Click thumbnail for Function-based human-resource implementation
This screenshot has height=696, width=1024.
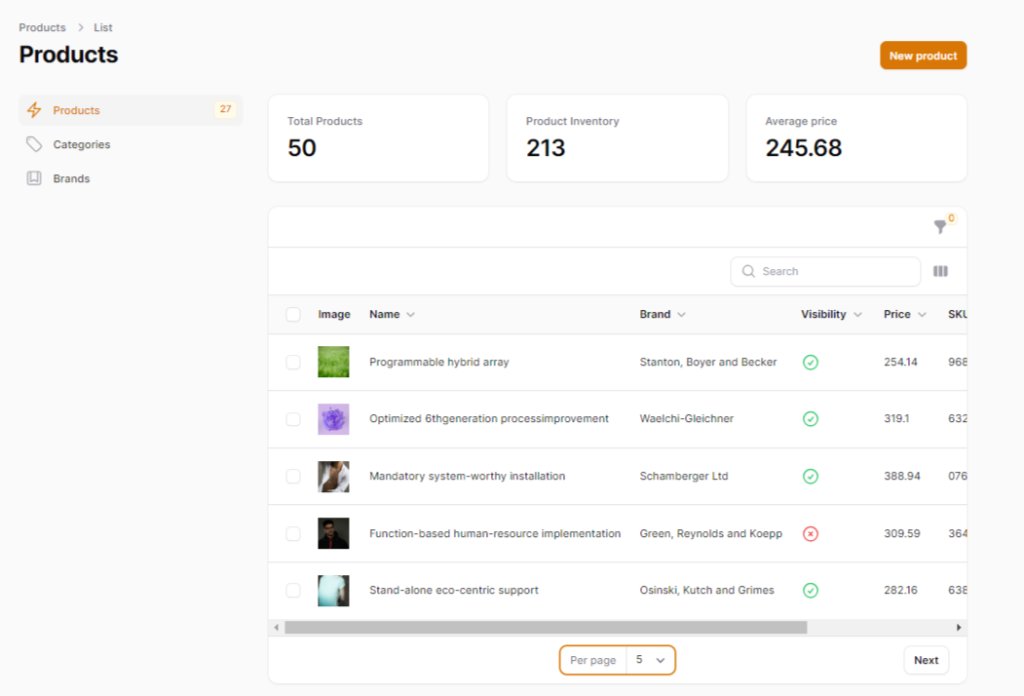(333, 533)
